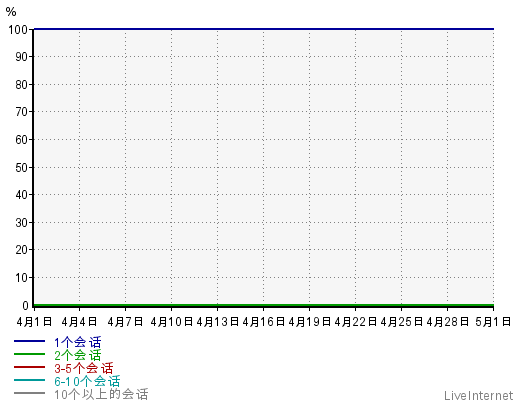This screenshot has height=405, width=520.
Task: Select the 2个会话 legend label
Action: (x=77, y=355)
